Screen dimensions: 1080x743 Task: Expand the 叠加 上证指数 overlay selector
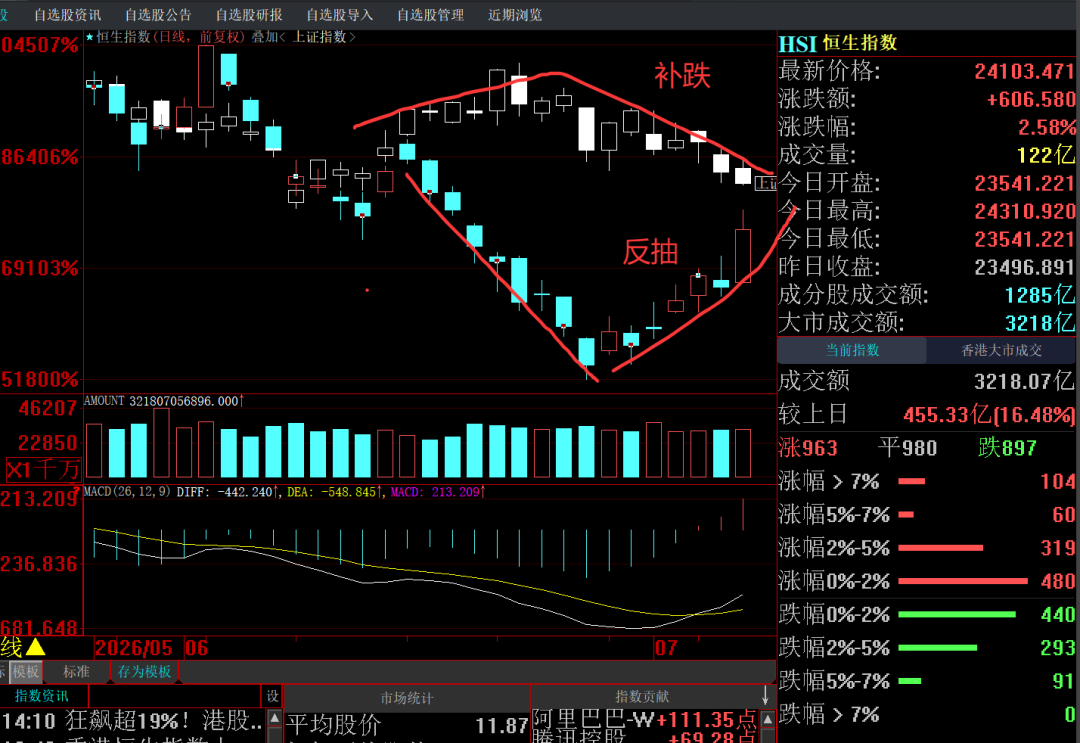coord(304,37)
